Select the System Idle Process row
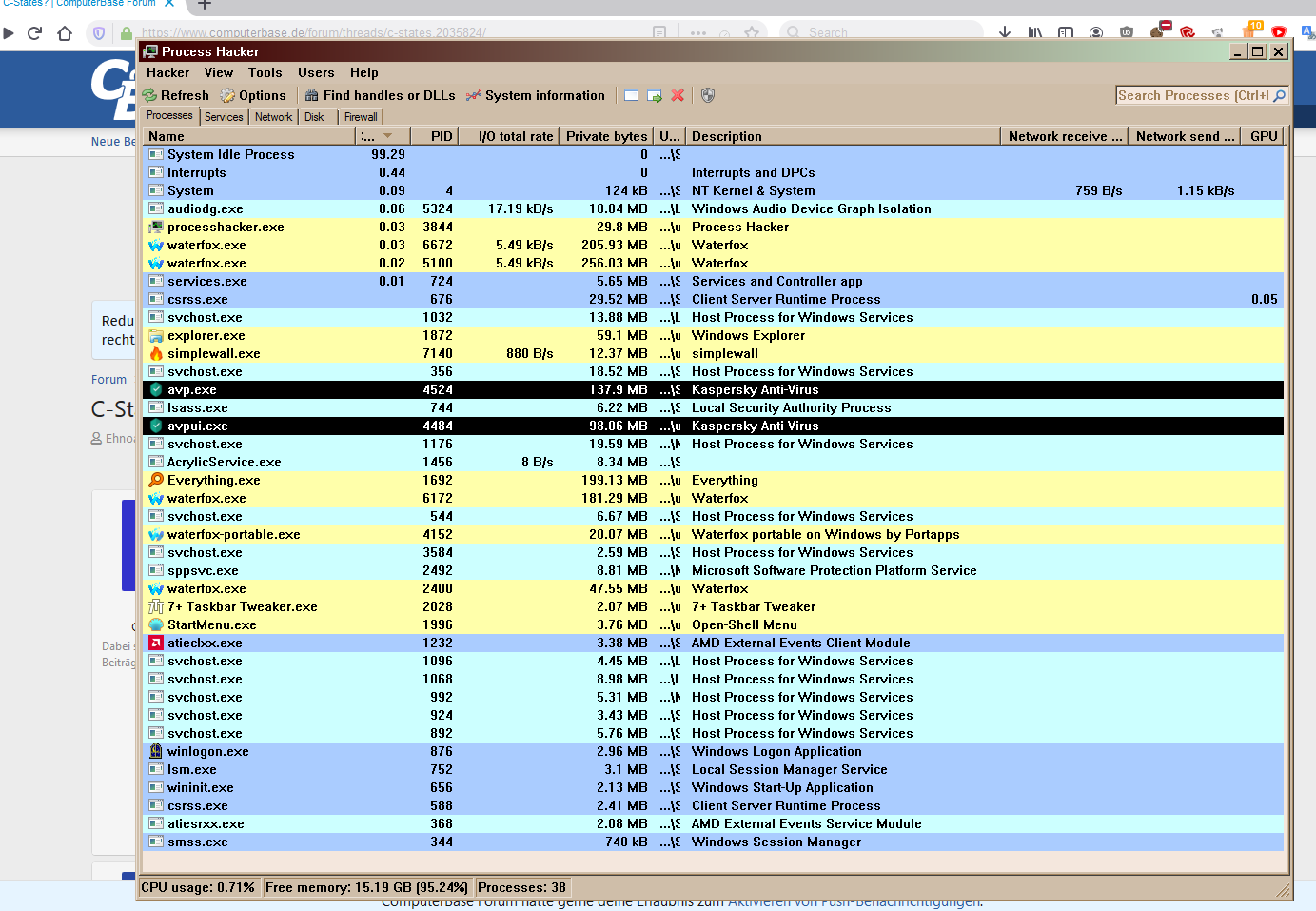The width and height of the screenshot is (1316, 911). coord(713,154)
